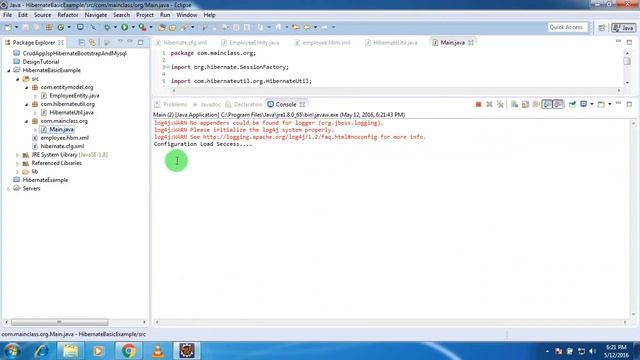The height and width of the screenshot is (360, 640).
Task: Switch to the hibernate.cfg.xml editor tab
Action: 181,42
